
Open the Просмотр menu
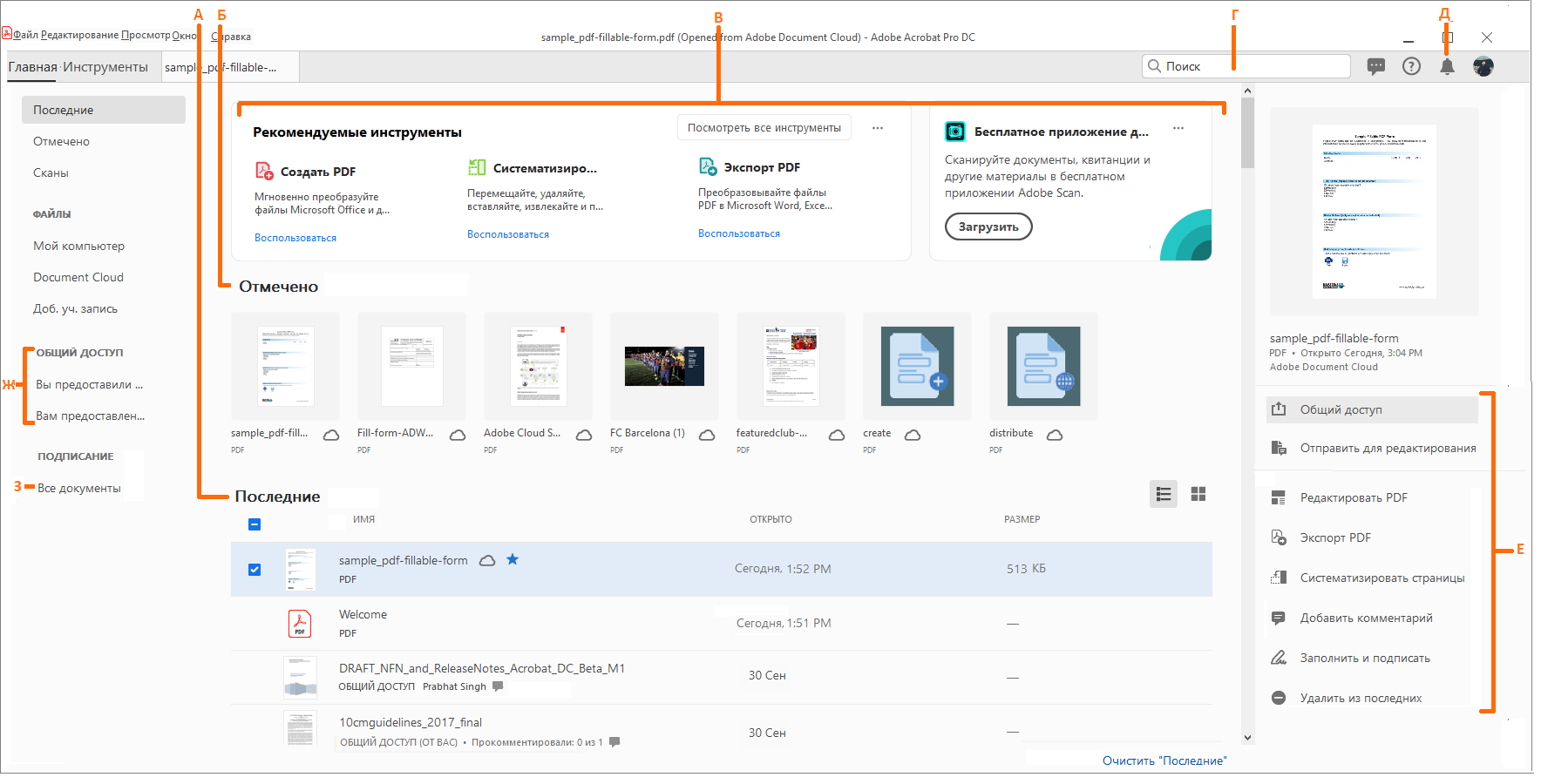coord(146,35)
